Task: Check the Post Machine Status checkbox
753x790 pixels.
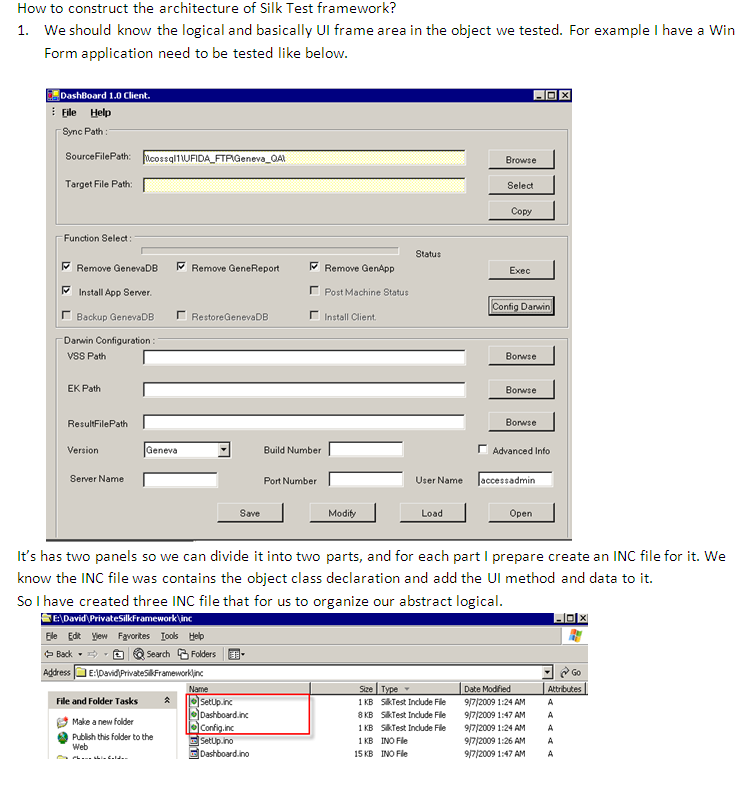Action: pyautogui.click(x=314, y=291)
